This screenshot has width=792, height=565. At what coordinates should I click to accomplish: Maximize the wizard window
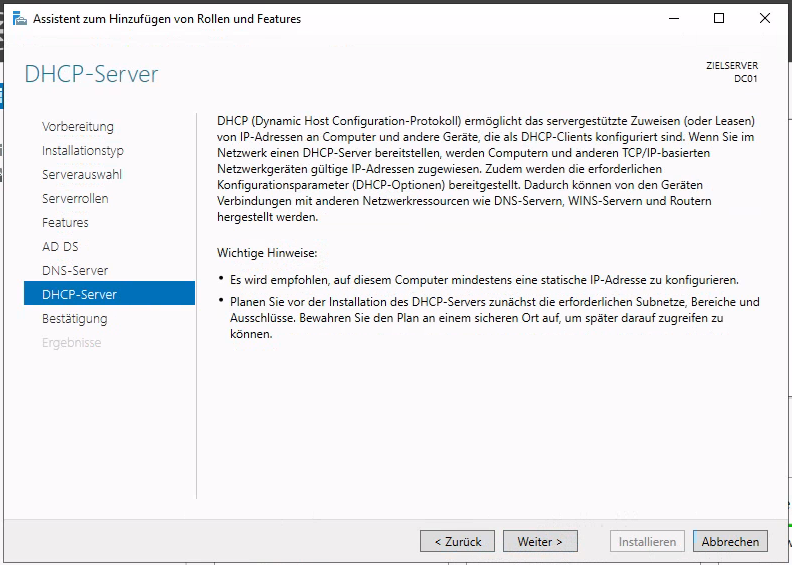(x=719, y=19)
